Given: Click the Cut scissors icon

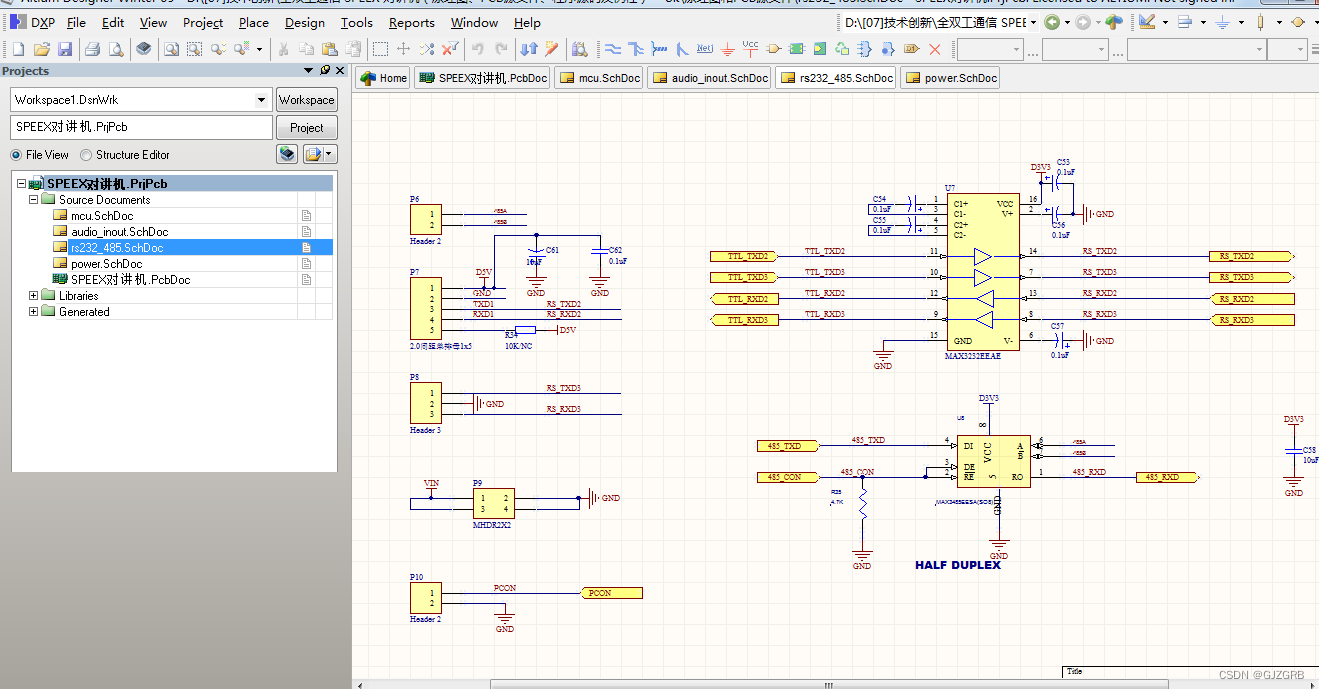Looking at the screenshot, I should 284,49.
